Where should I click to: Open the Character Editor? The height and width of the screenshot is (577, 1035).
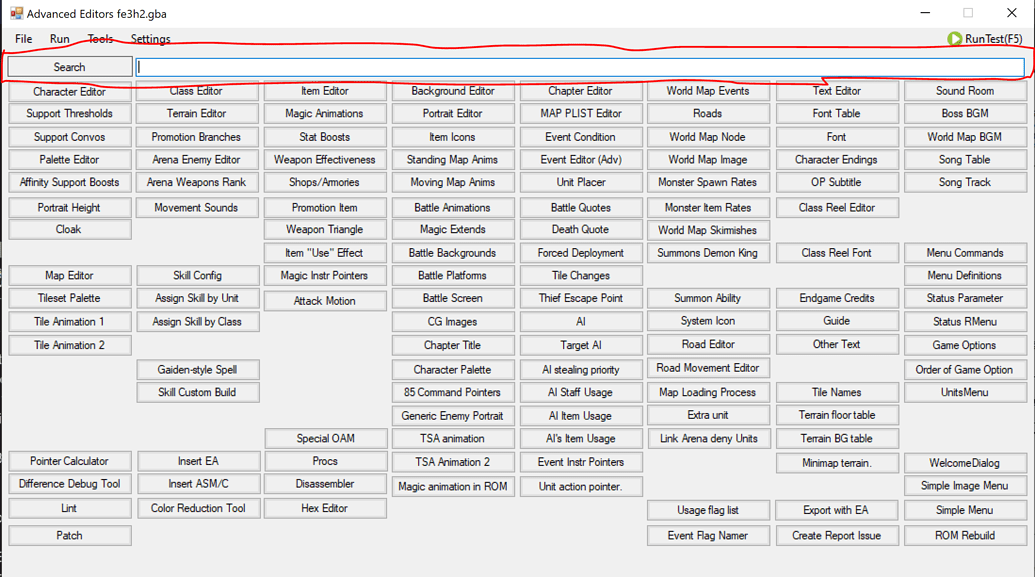tap(69, 92)
